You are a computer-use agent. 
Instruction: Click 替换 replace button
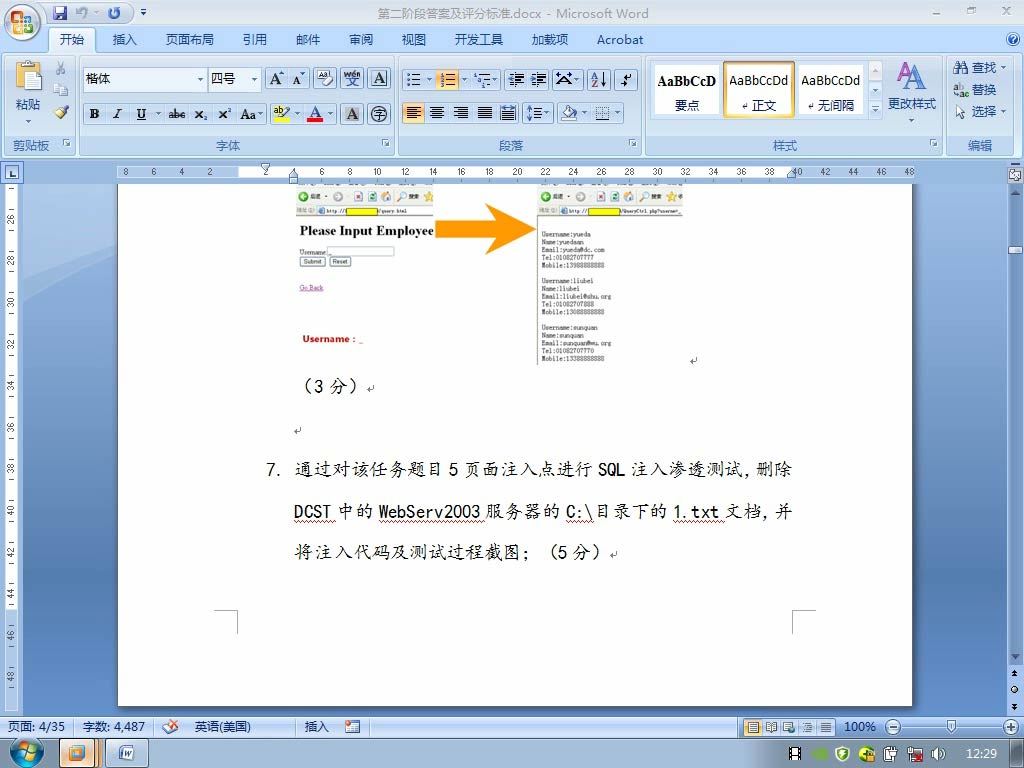tap(974, 90)
